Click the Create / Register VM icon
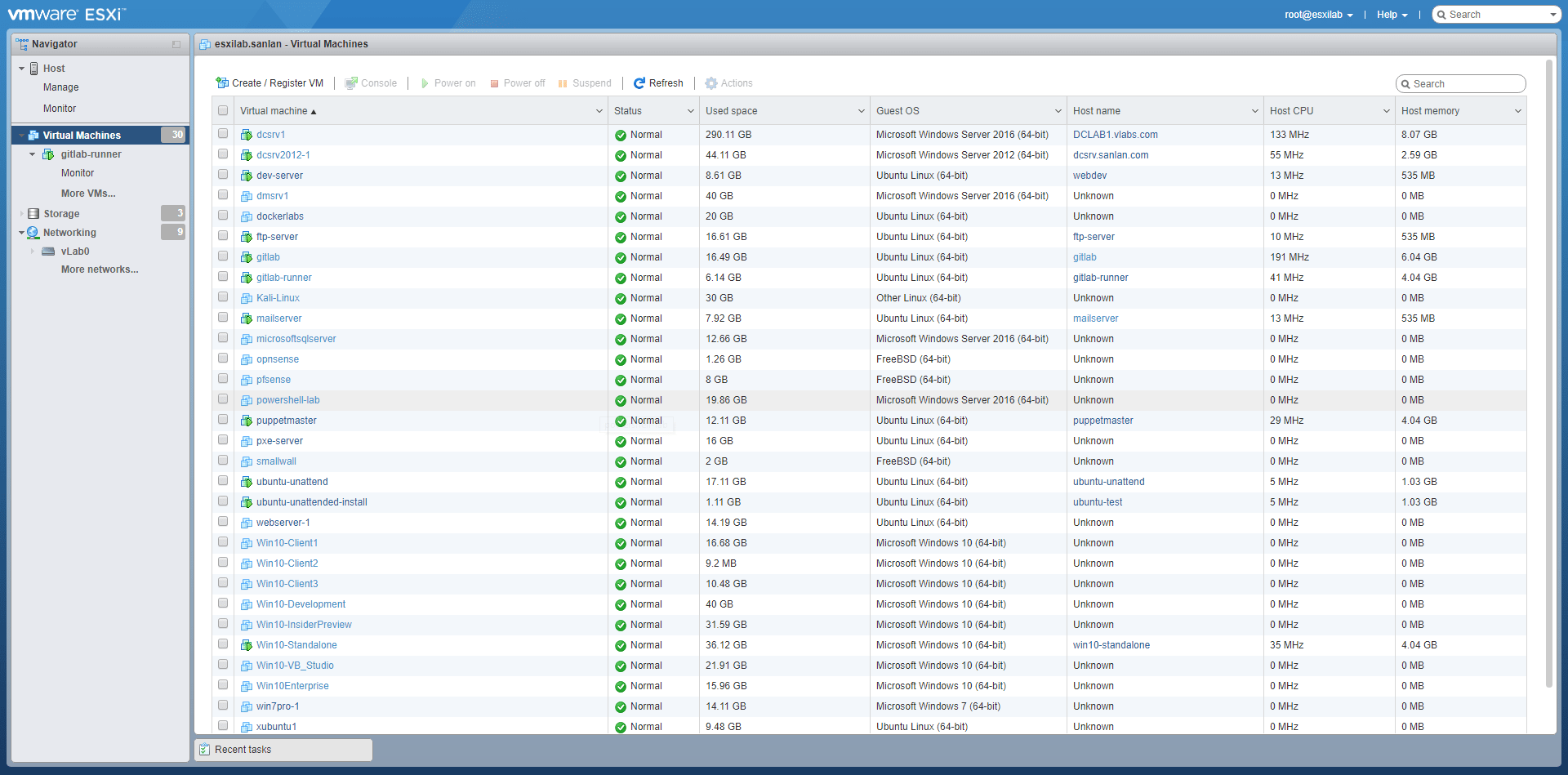 coord(222,83)
